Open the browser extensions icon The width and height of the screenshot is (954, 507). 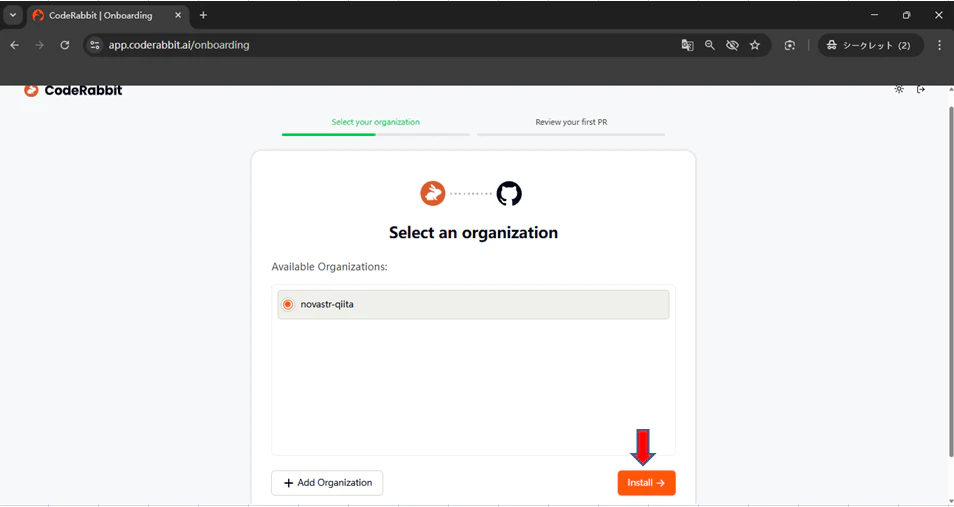click(x=790, y=45)
